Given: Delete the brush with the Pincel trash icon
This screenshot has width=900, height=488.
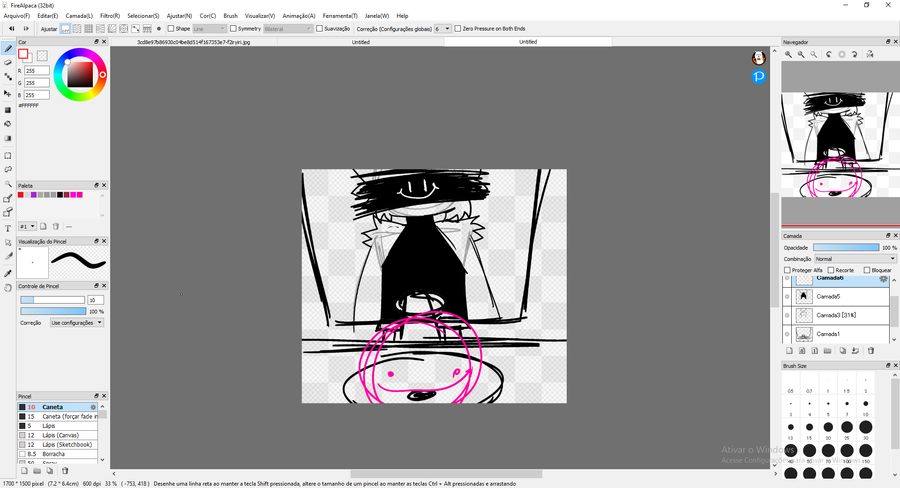Looking at the screenshot, I should pos(65,471).
